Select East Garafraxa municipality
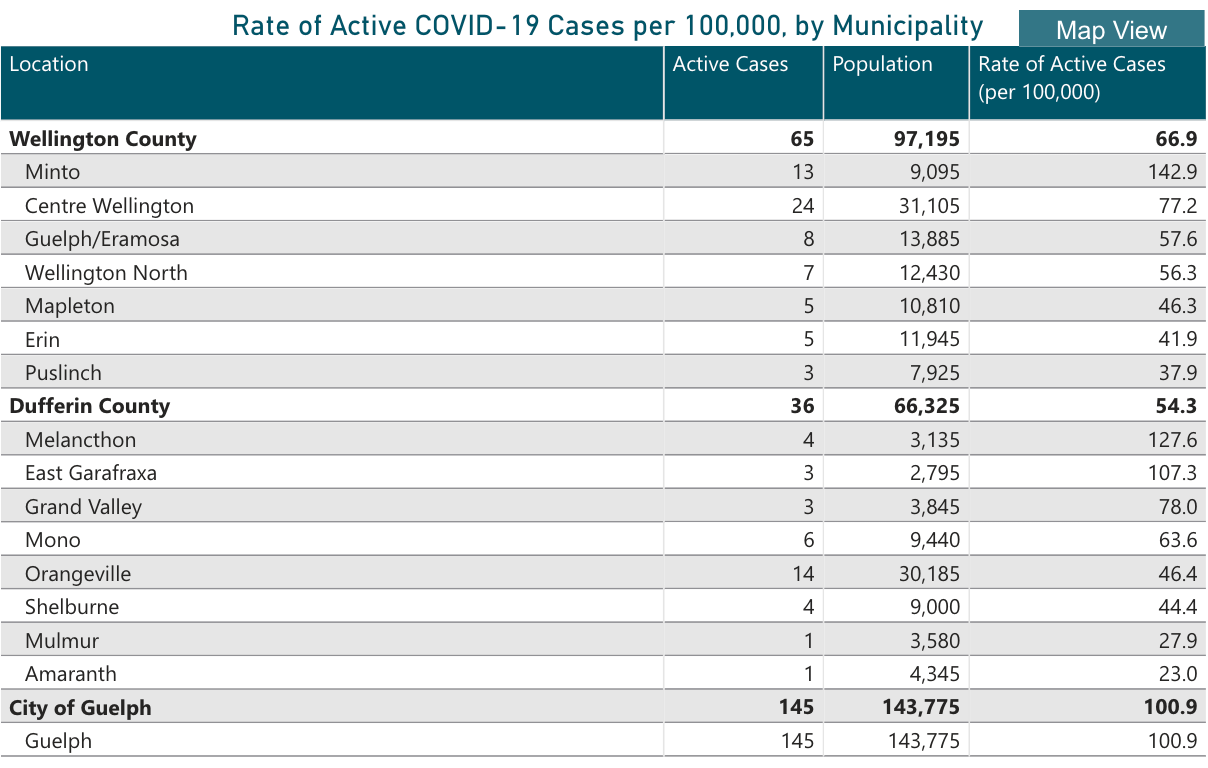The height and width of the screenshot is (768, 1208). (91, 473)
